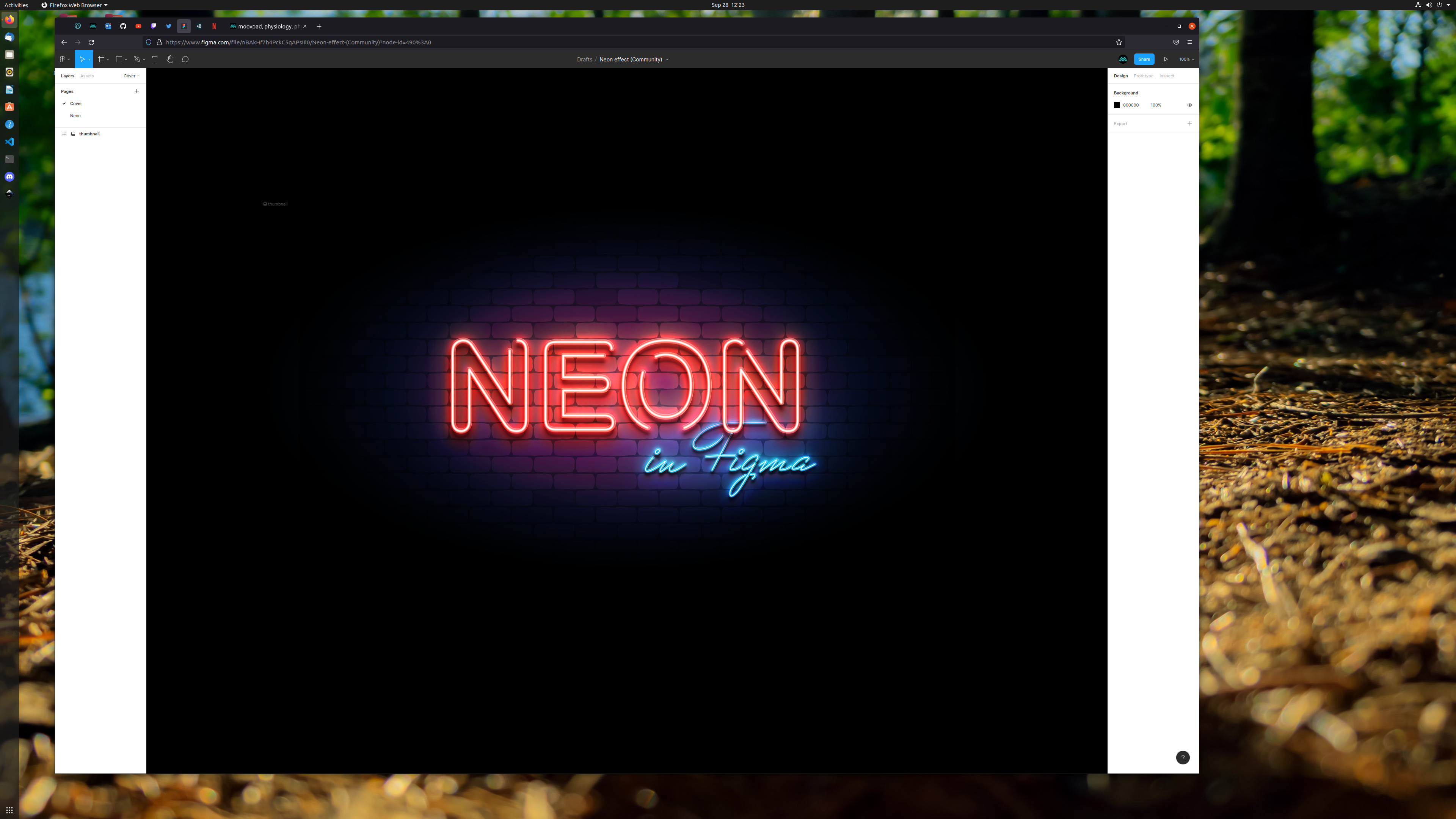The image size is (1456, 819).
Task: Open the Firefox hamburger menu
Action: (1190, 42)
